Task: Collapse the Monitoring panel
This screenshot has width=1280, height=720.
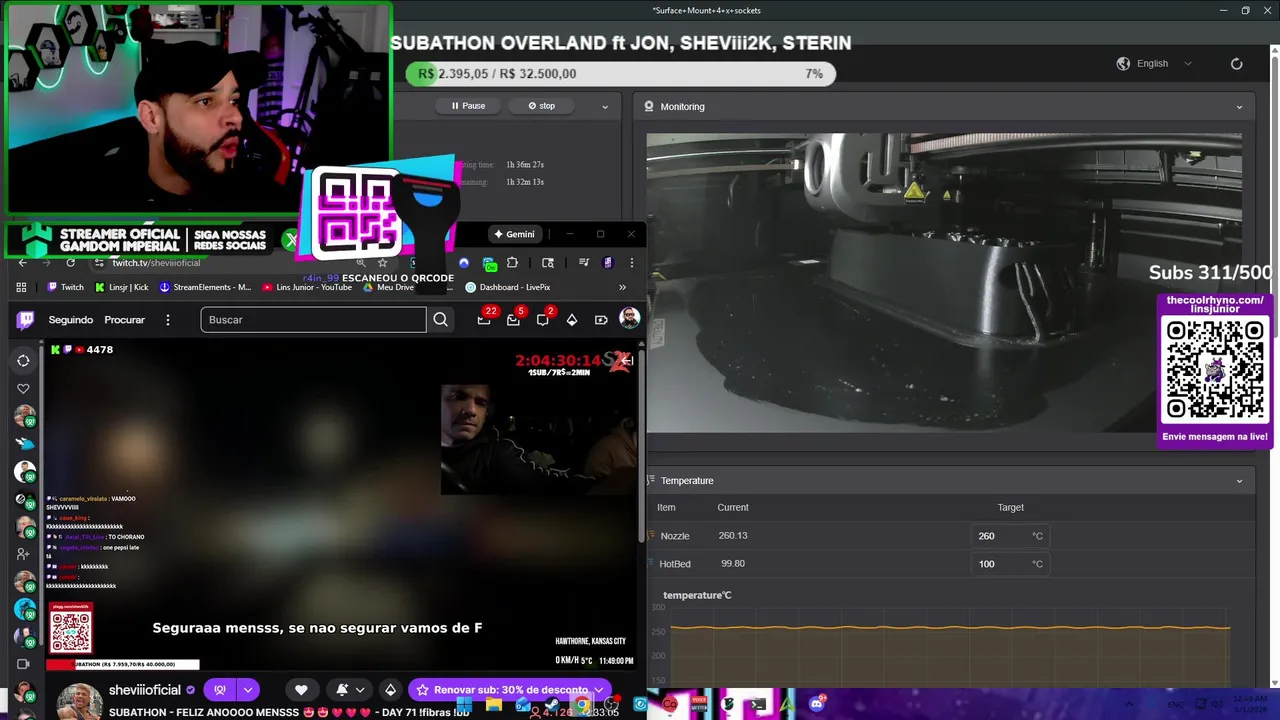Action: 1239,107
